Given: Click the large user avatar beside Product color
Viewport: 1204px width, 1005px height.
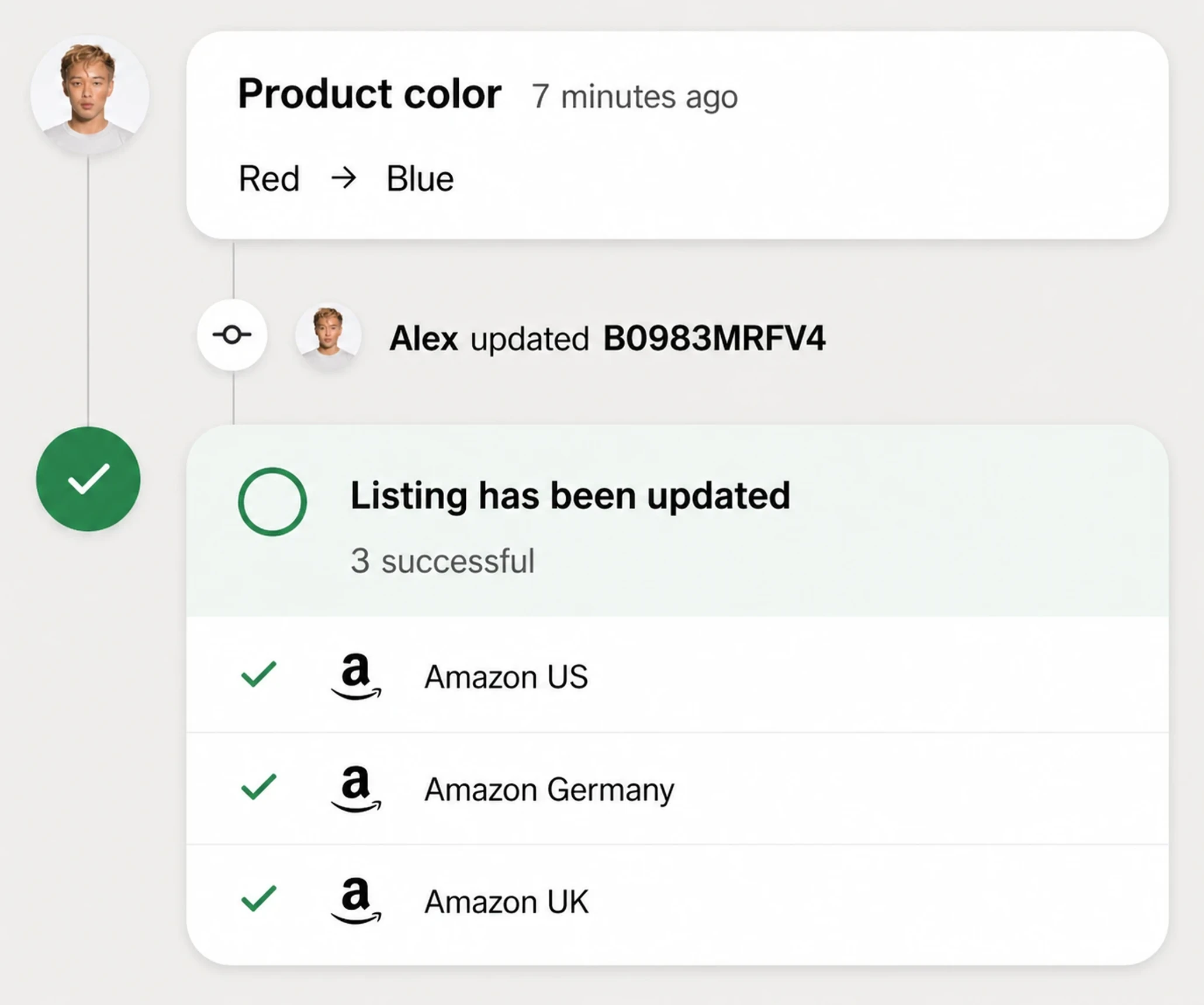Looking at the screenshot, I should [89, 95].
